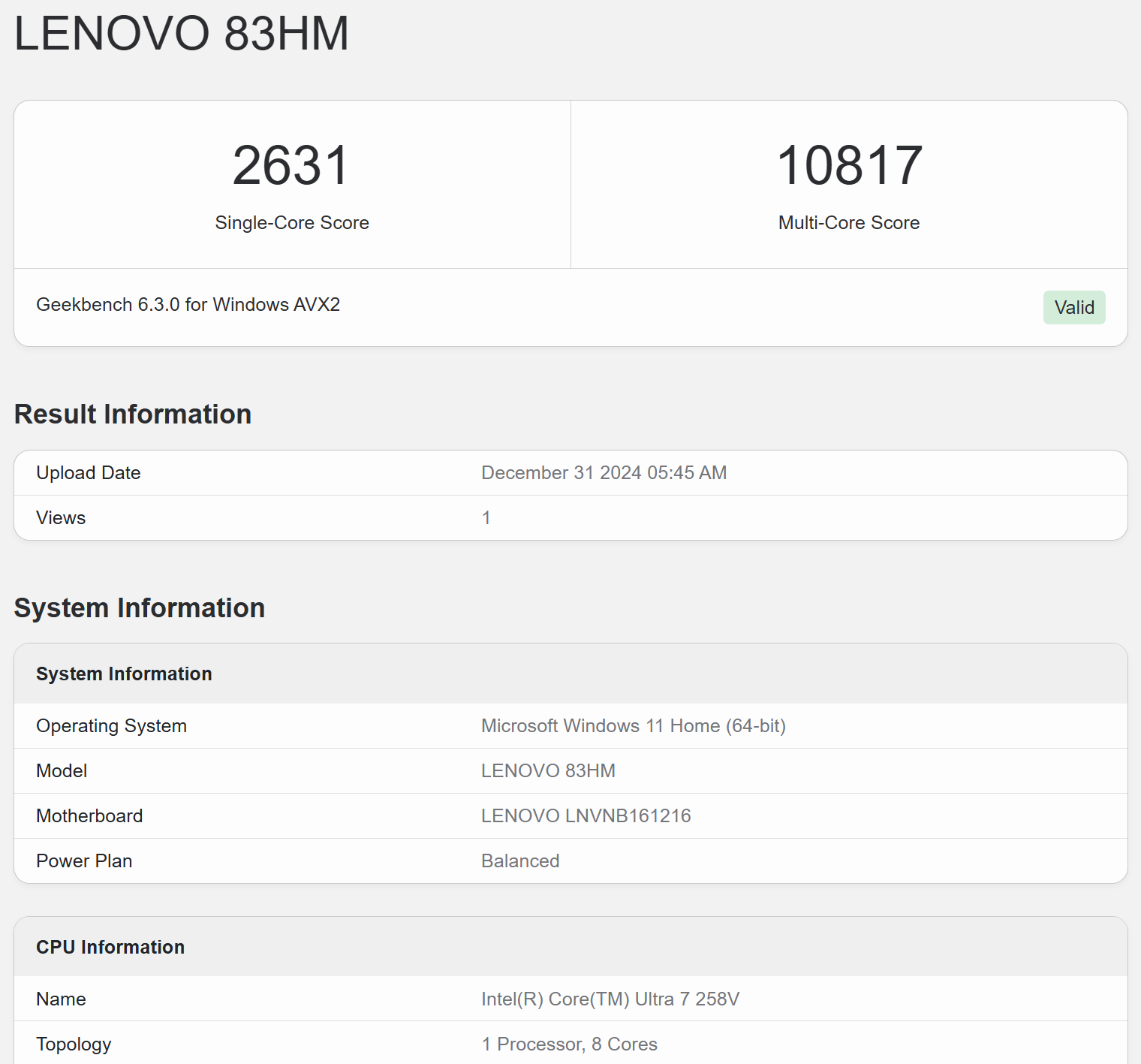Select the December 31 2024 upload date value
The image size is (1141, 1064).
coord(604,473)
